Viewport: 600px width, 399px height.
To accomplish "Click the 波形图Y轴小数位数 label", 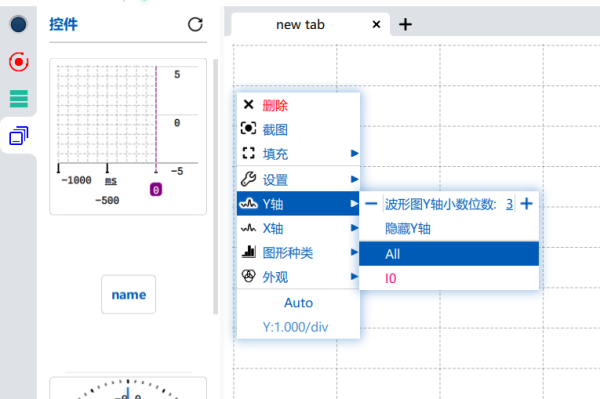I will pos(440,204).
